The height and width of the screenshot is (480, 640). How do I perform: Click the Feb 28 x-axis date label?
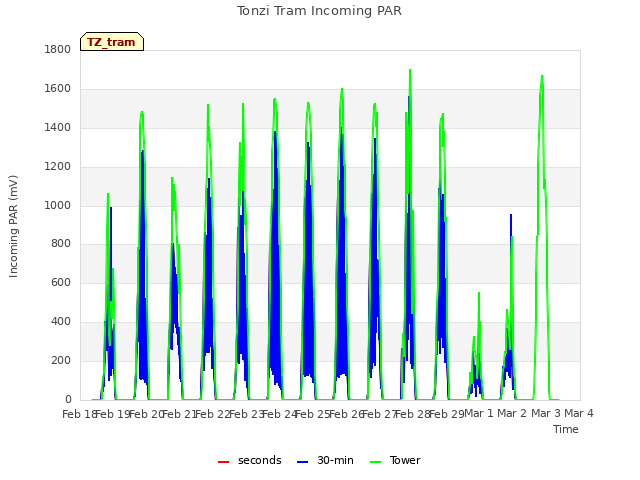pyautogui.click(x=413, y=414)
